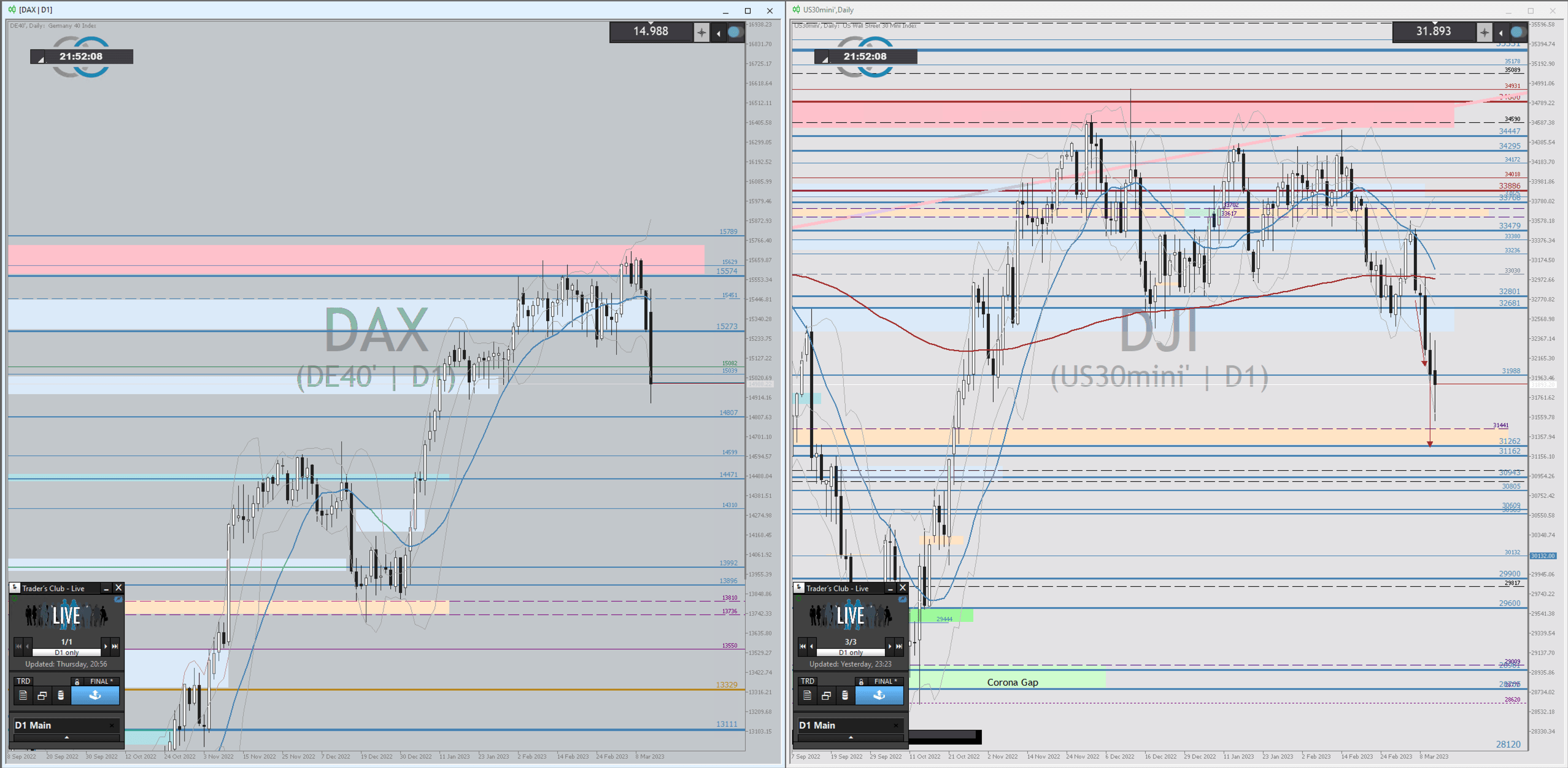
Task: Click the green circle status icon in the DAX panel
Action: tap(15, 599)
